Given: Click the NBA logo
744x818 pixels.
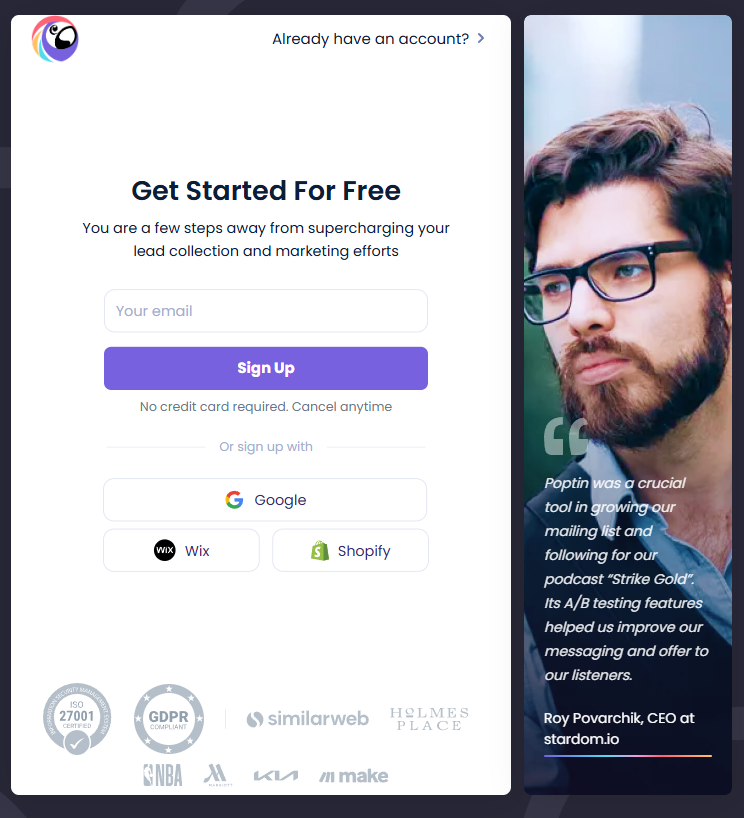Looking at the screenshot, I should (163, 775).
